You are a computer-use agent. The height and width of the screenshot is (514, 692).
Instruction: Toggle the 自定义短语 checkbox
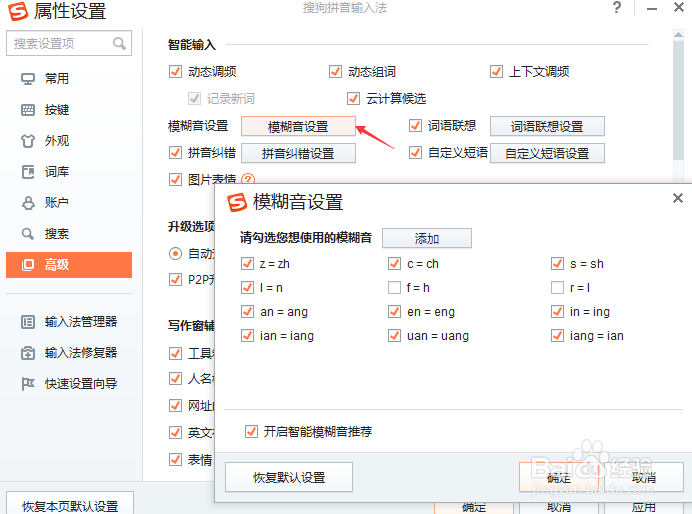pyautogui.click(x=415, y=153)
